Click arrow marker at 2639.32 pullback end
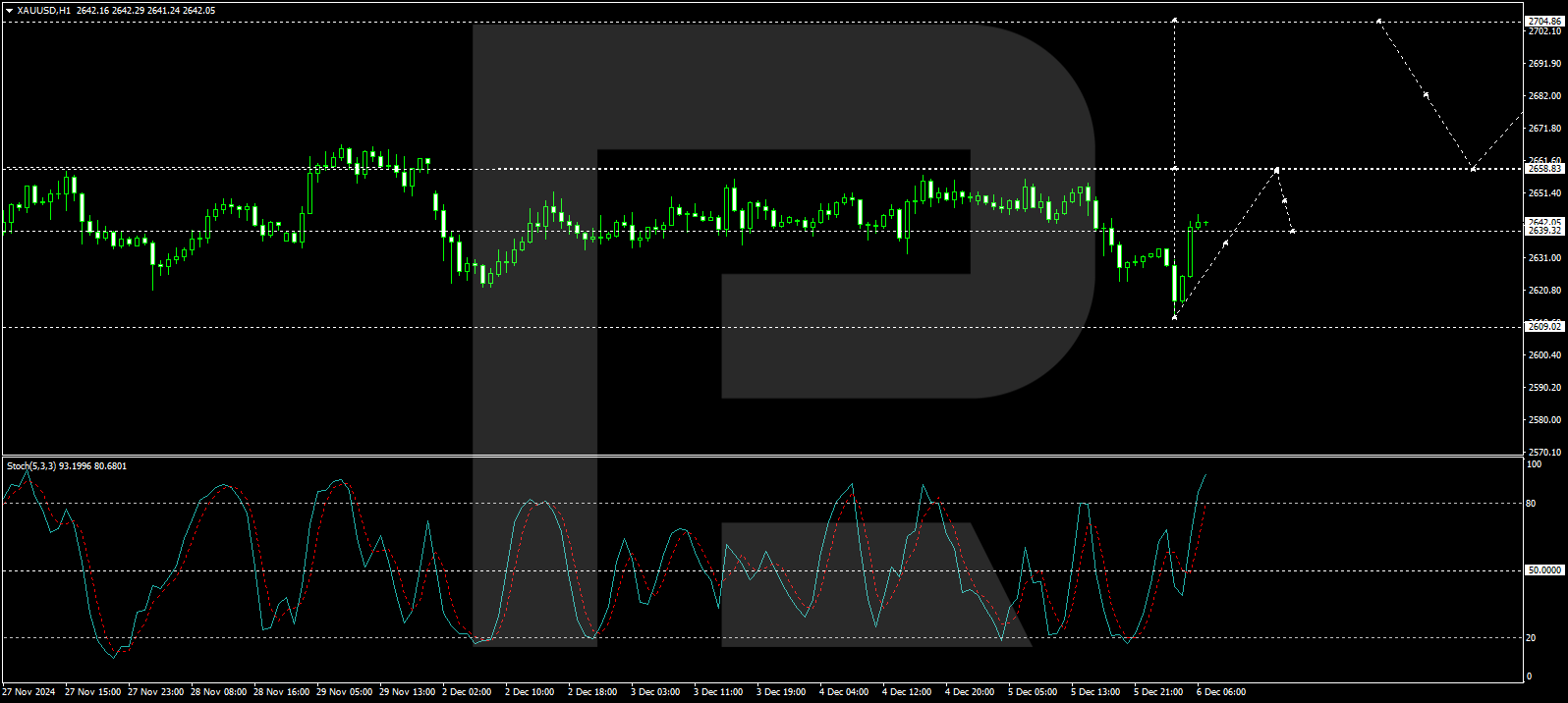This screenshot has width=1568, height=703. 1292,231
